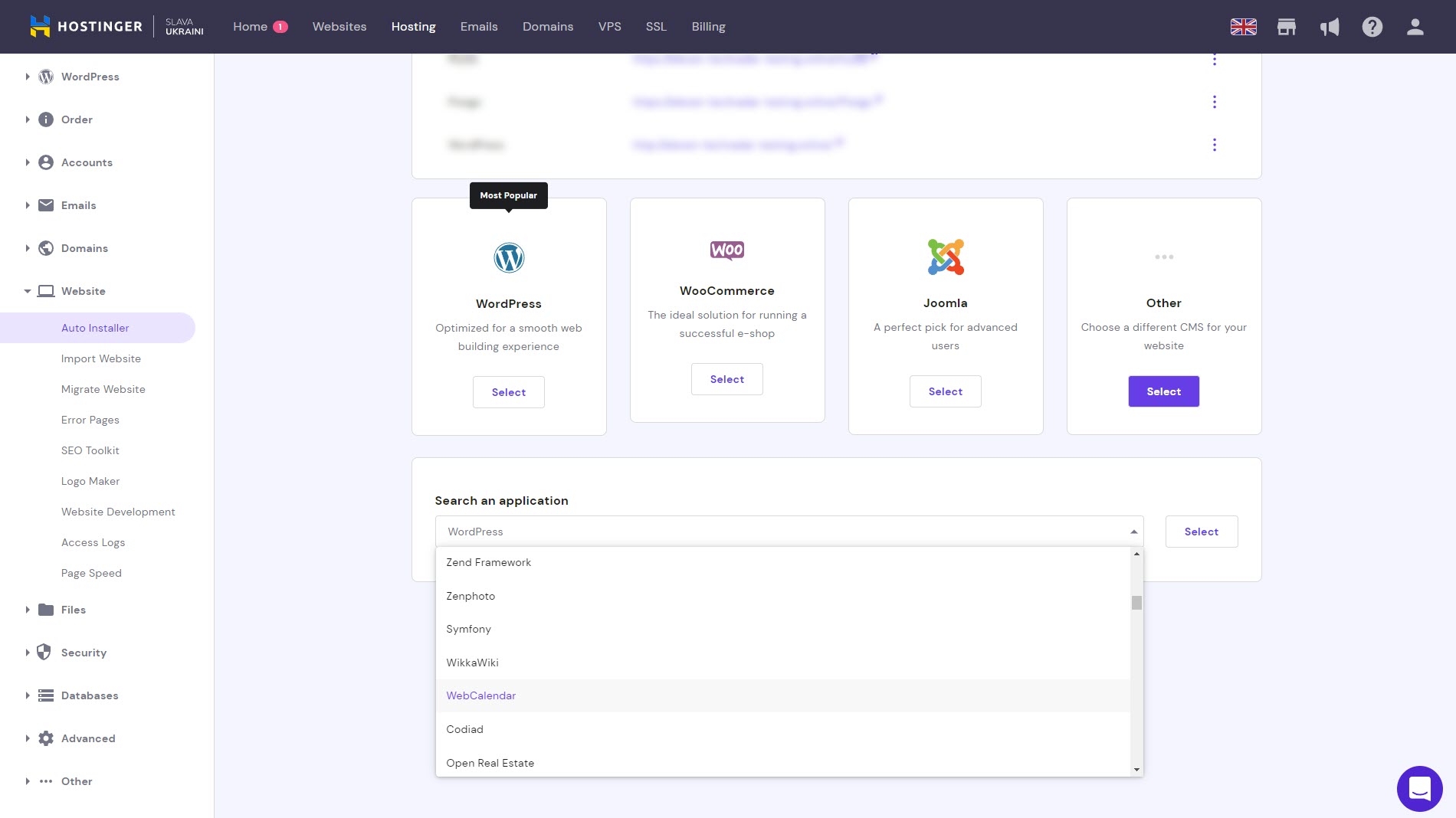1456x818 pixels.
Task: Collapse the Website sidebar section
Action: tap(28, 291)
